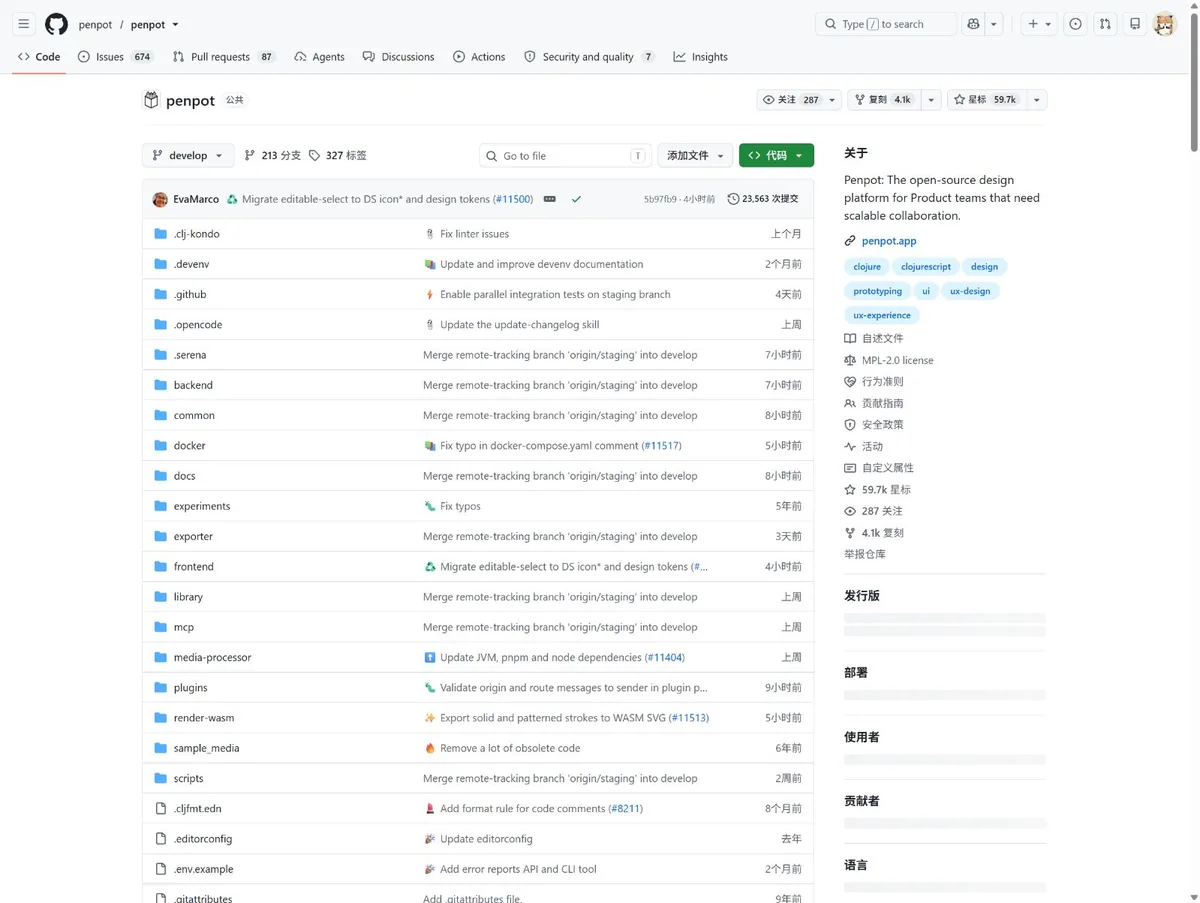Screen dimensions: 1200x903
Task: Click the clojure topic tag
Action: click(x=867, y=267)
